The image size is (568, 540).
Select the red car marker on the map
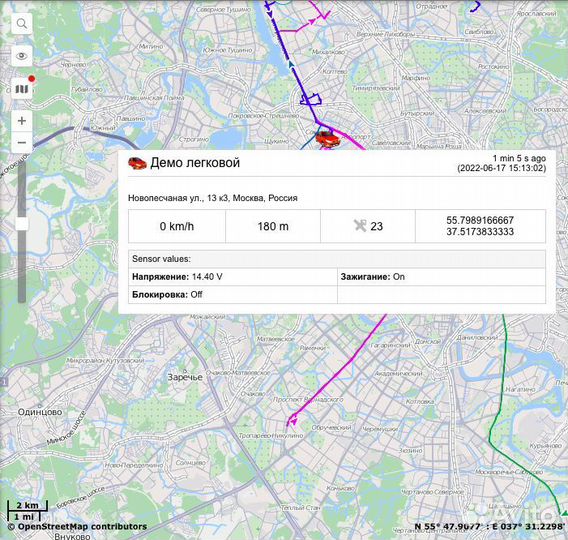tap(327, 139)
